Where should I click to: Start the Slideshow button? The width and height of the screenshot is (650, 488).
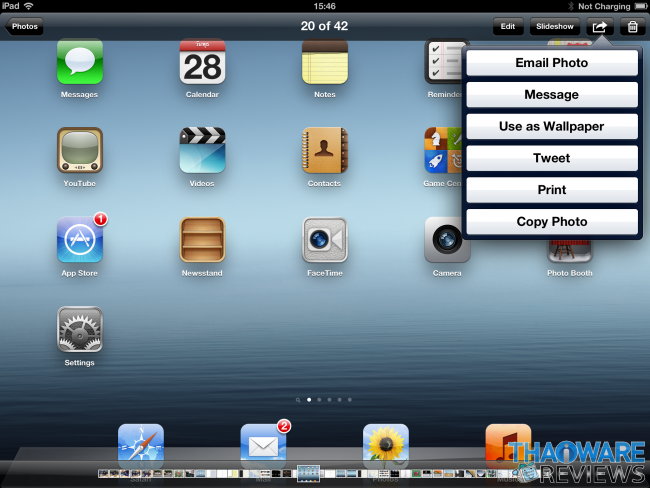(x=555, y=27)
